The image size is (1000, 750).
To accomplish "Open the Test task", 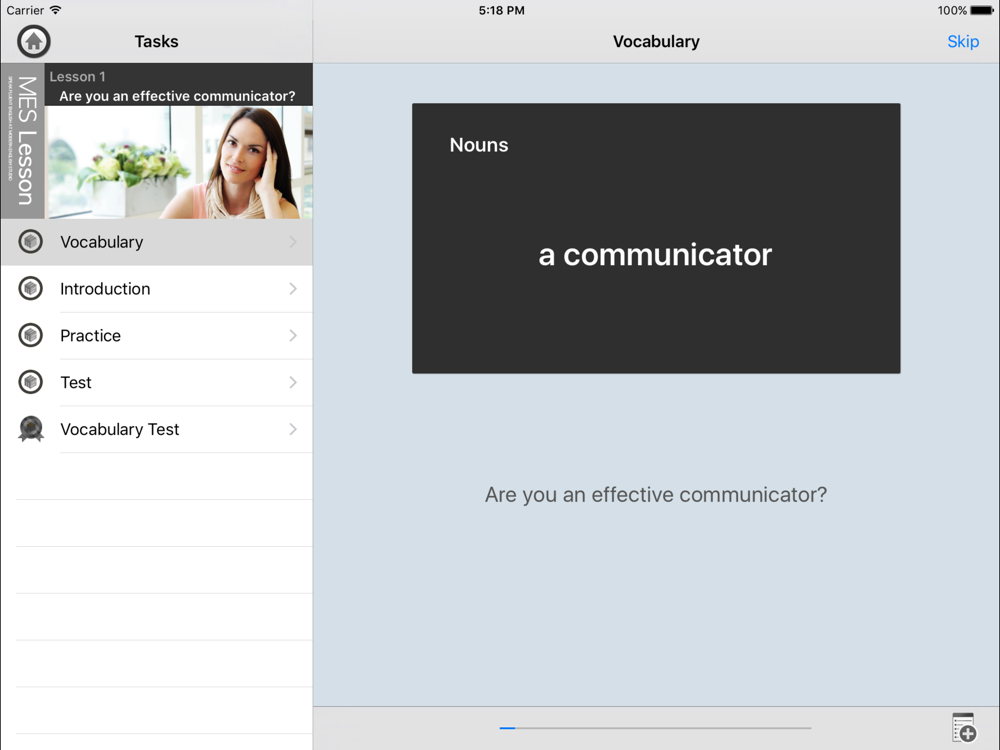I will click(157, 382).
